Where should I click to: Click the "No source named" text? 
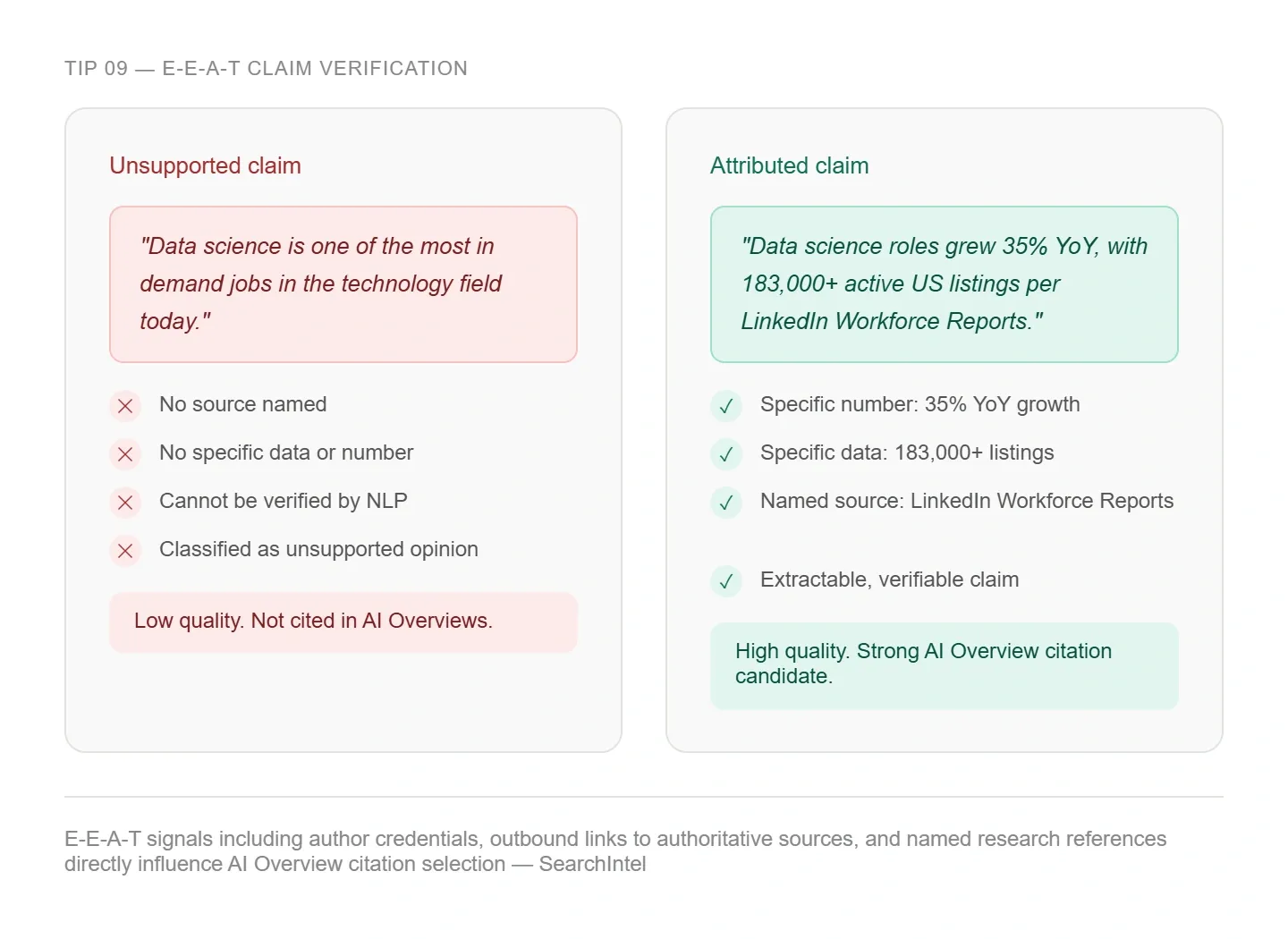(242, 404)
